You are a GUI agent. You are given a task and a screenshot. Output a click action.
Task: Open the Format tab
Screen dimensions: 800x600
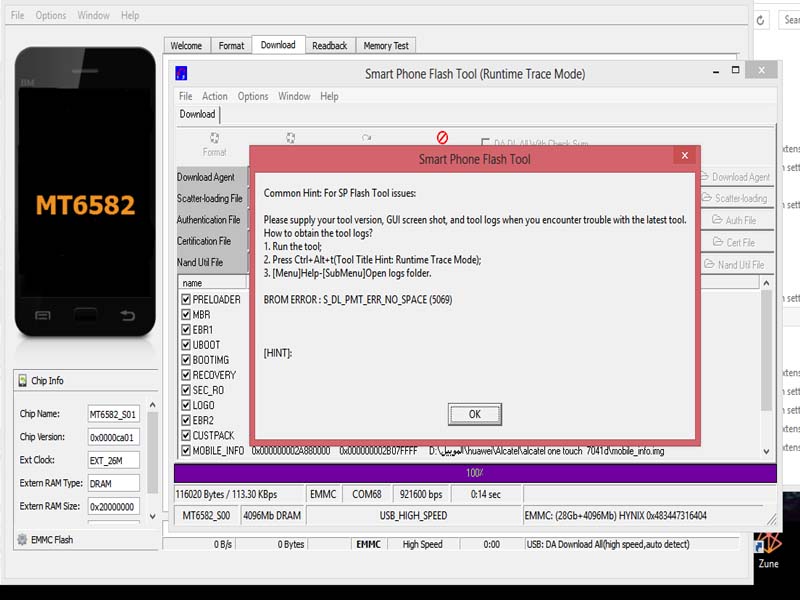point(231,45)
